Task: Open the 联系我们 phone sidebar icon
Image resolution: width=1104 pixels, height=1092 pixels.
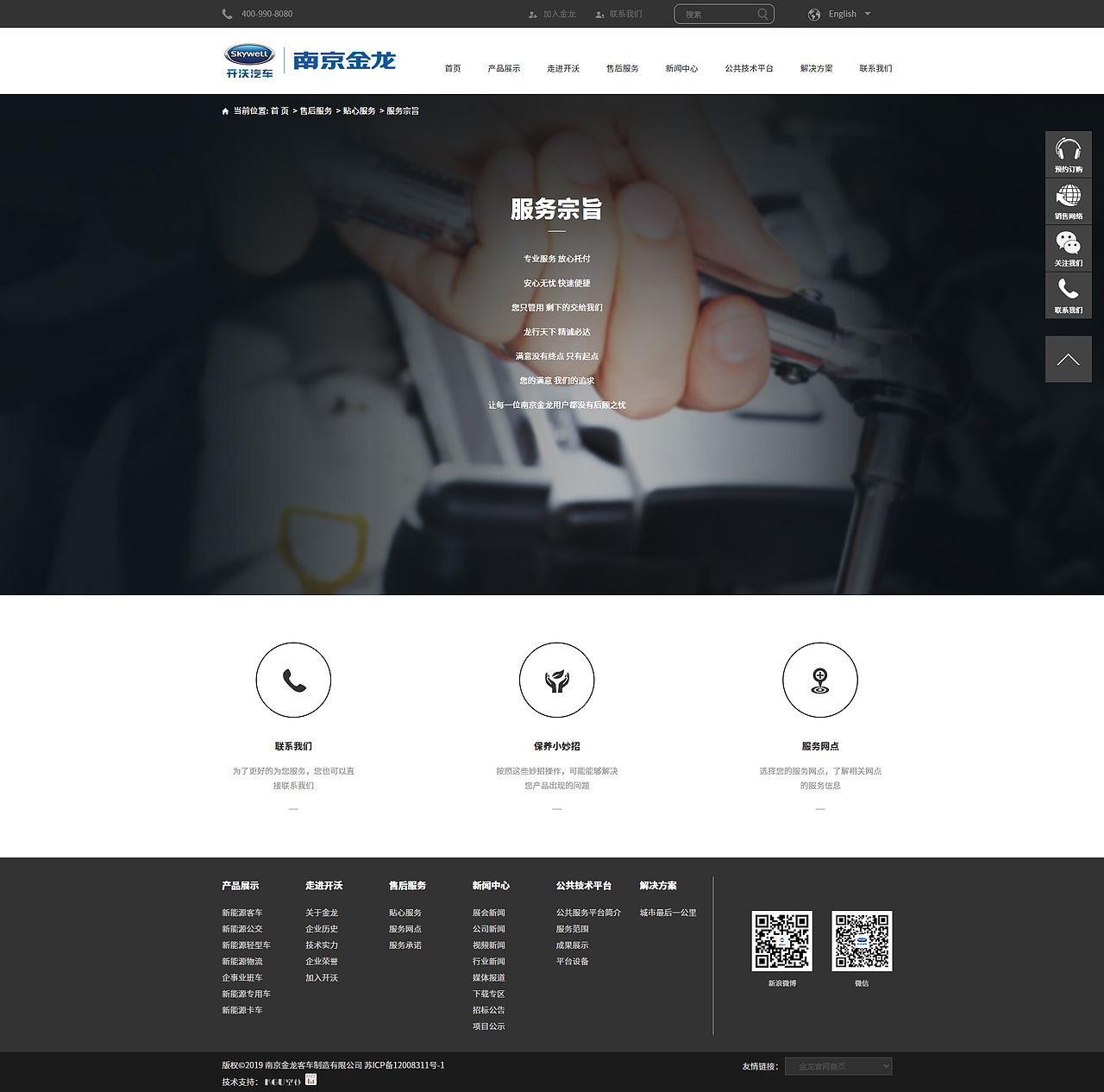Action: pyautogui.click(x=1069, y=296)
